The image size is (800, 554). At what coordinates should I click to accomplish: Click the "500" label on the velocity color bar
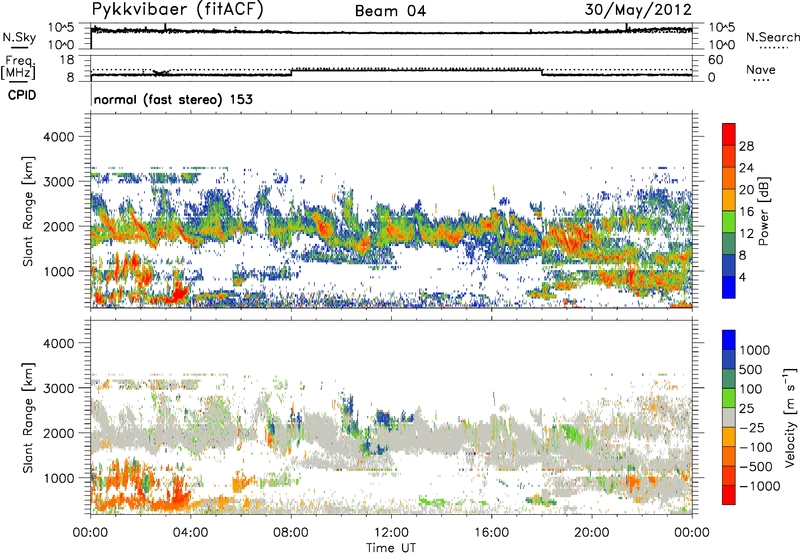pyautogui.click(x=751, y=370)
